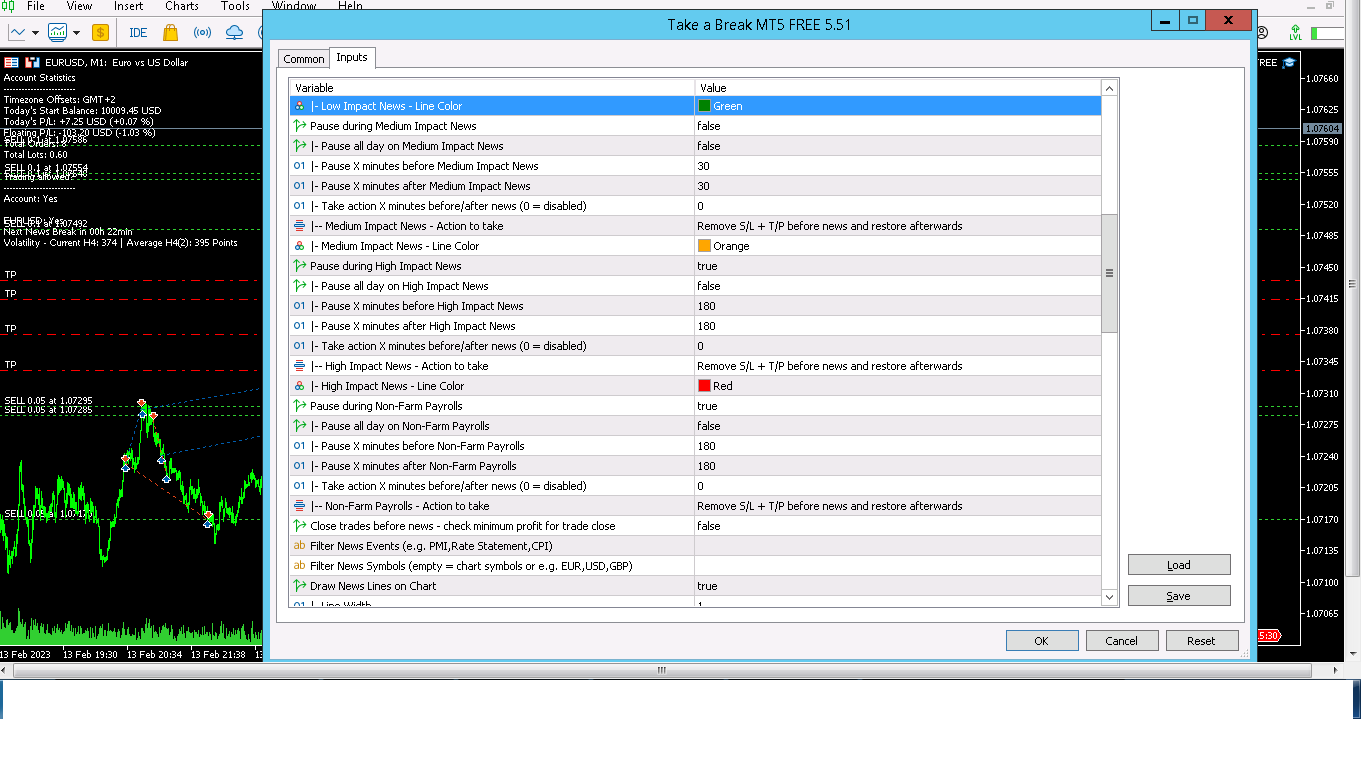
Task: Toggle 'Pause all day on Medium Impact News' value
Action: pyautogui.click(x=898, y=146)
